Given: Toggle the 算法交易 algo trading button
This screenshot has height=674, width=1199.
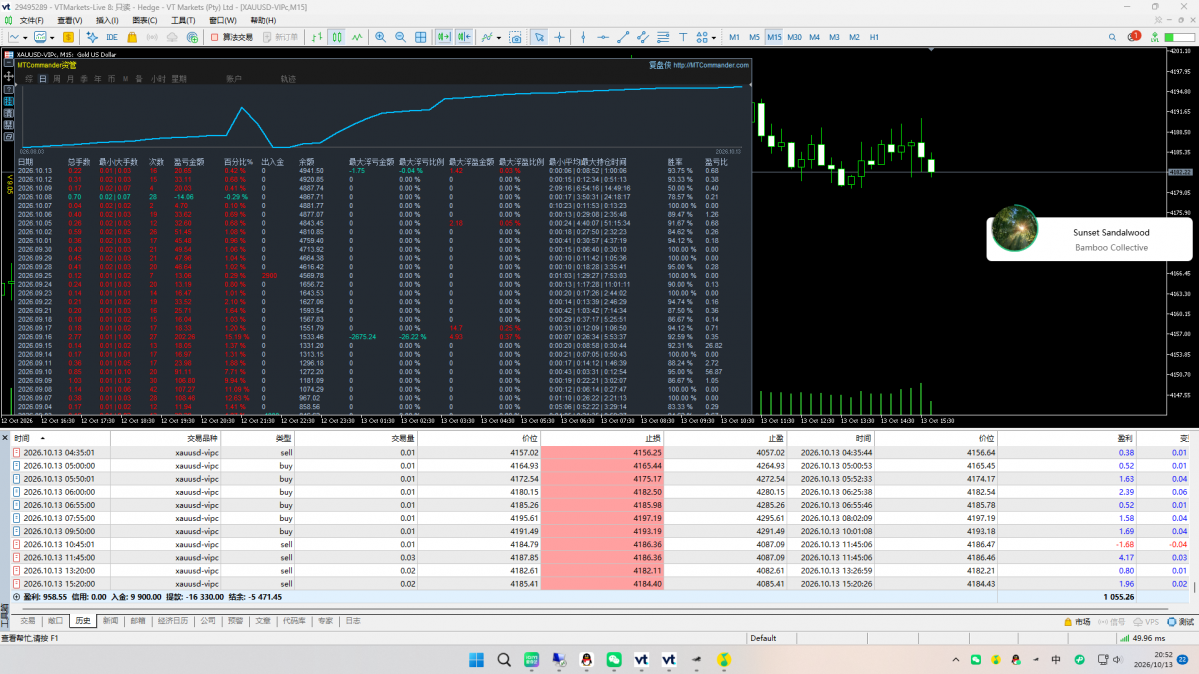Looking at the screenshot, I should click(232, 37).
